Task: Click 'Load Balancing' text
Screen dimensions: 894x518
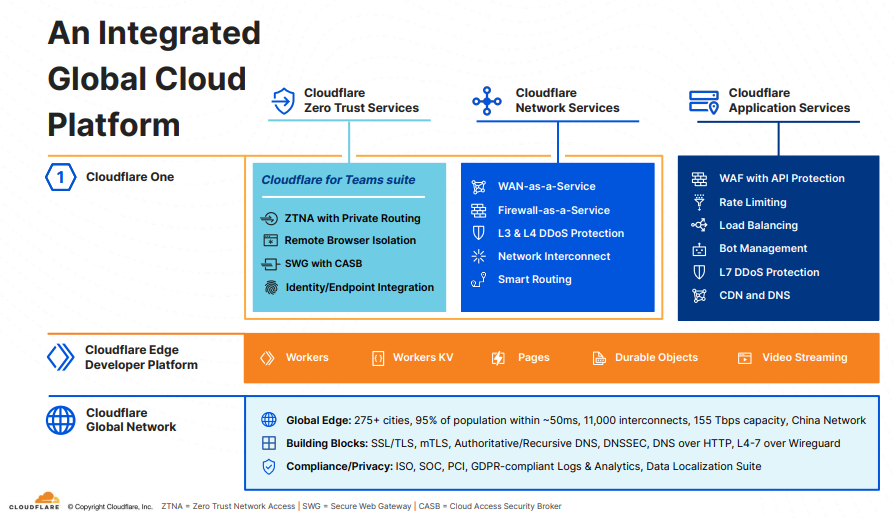Action: pos(758,225)
